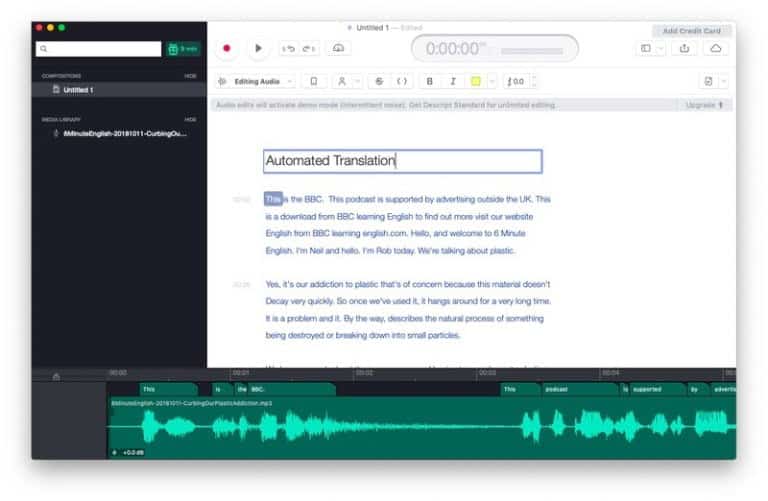This screenshot has height=501, width=768.
Task: Select the yellow highlight color swatch
Action: point(476,81)
